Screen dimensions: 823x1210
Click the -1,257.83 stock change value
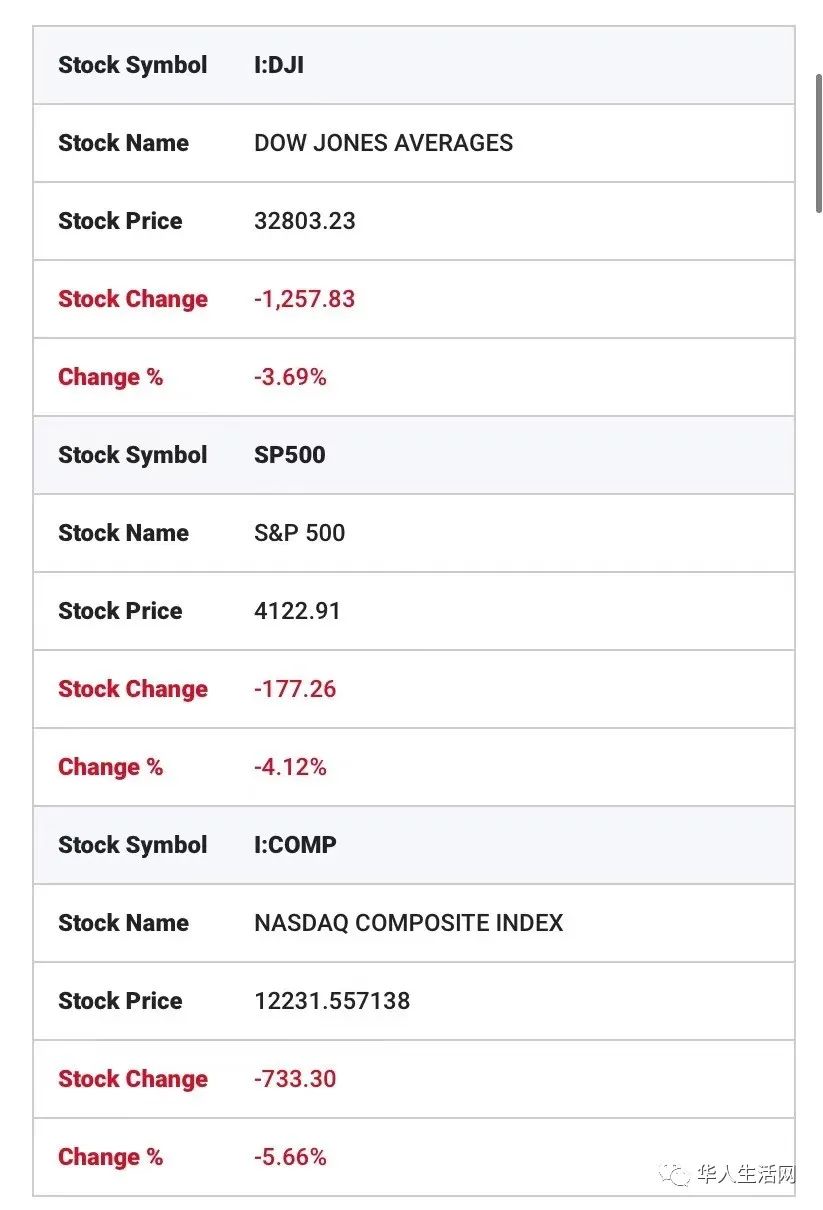pyautogui.click(x=304, y=299)
